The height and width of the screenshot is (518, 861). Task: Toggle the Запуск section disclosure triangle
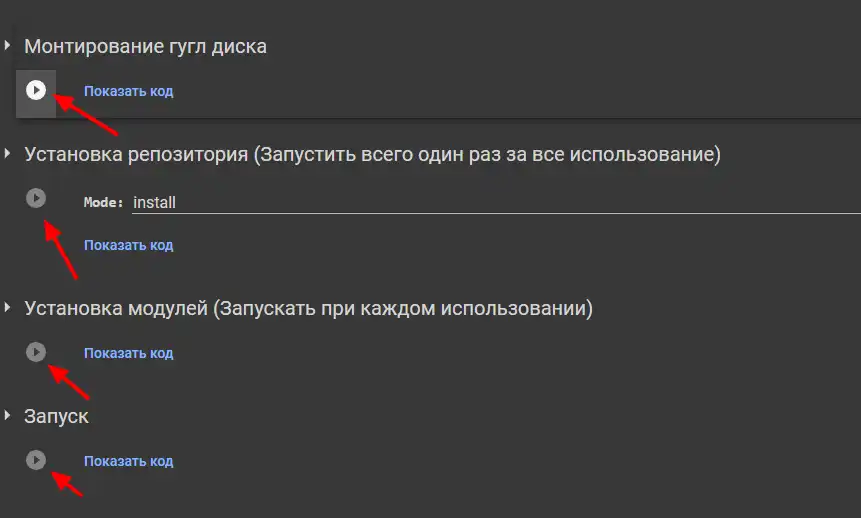(x=7, y=415)
